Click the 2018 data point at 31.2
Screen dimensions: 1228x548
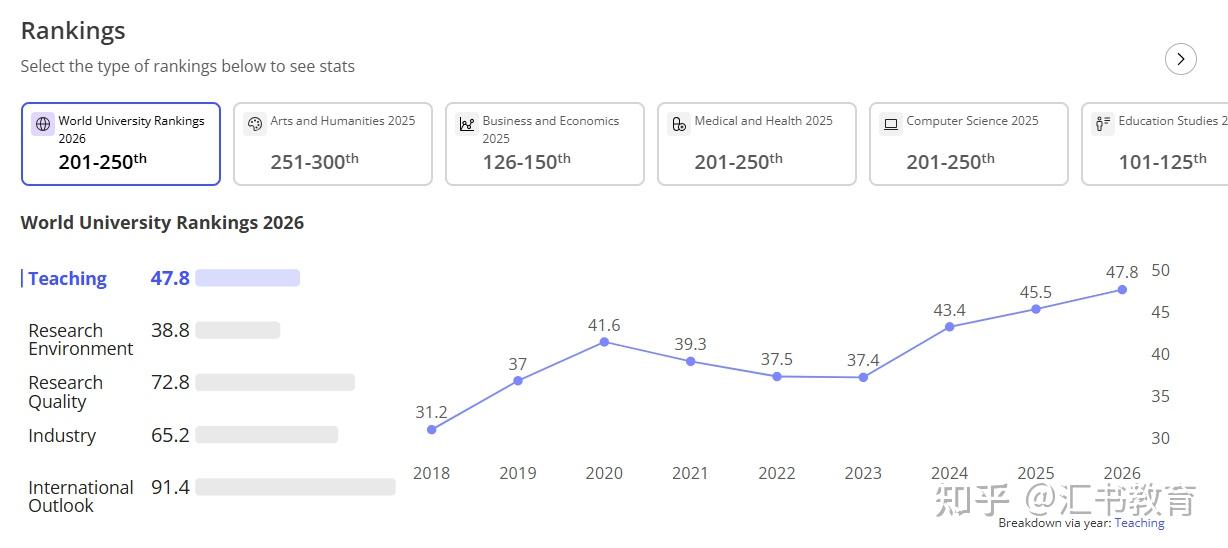pos(431,430)
